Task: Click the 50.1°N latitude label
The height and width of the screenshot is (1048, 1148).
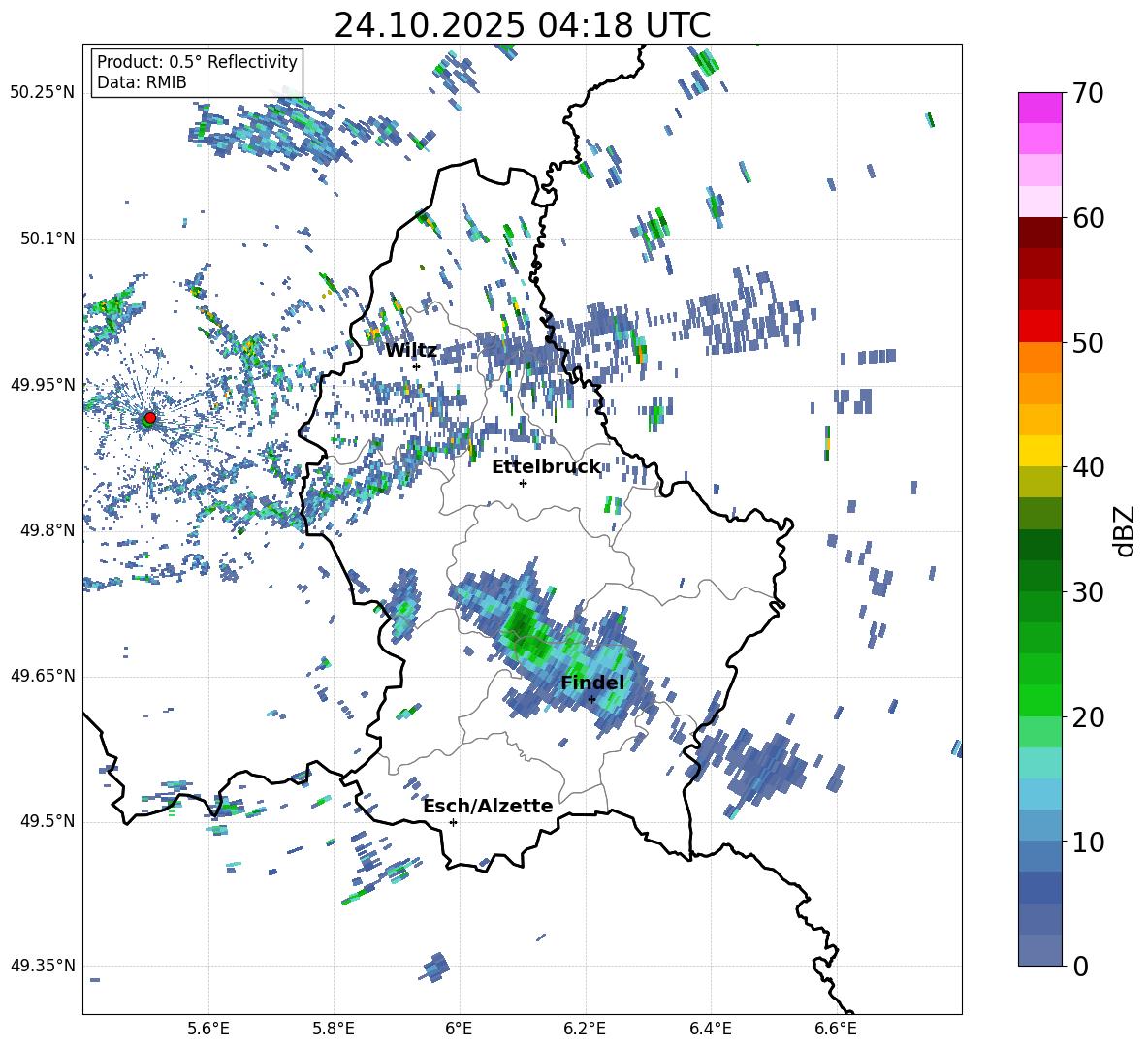Action: point(47,239)
